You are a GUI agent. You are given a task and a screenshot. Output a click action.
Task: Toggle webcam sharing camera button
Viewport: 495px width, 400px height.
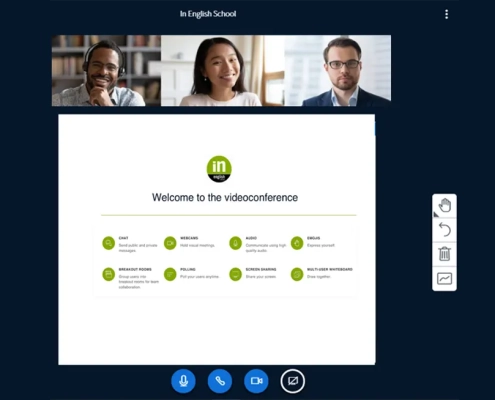point(256,381)
